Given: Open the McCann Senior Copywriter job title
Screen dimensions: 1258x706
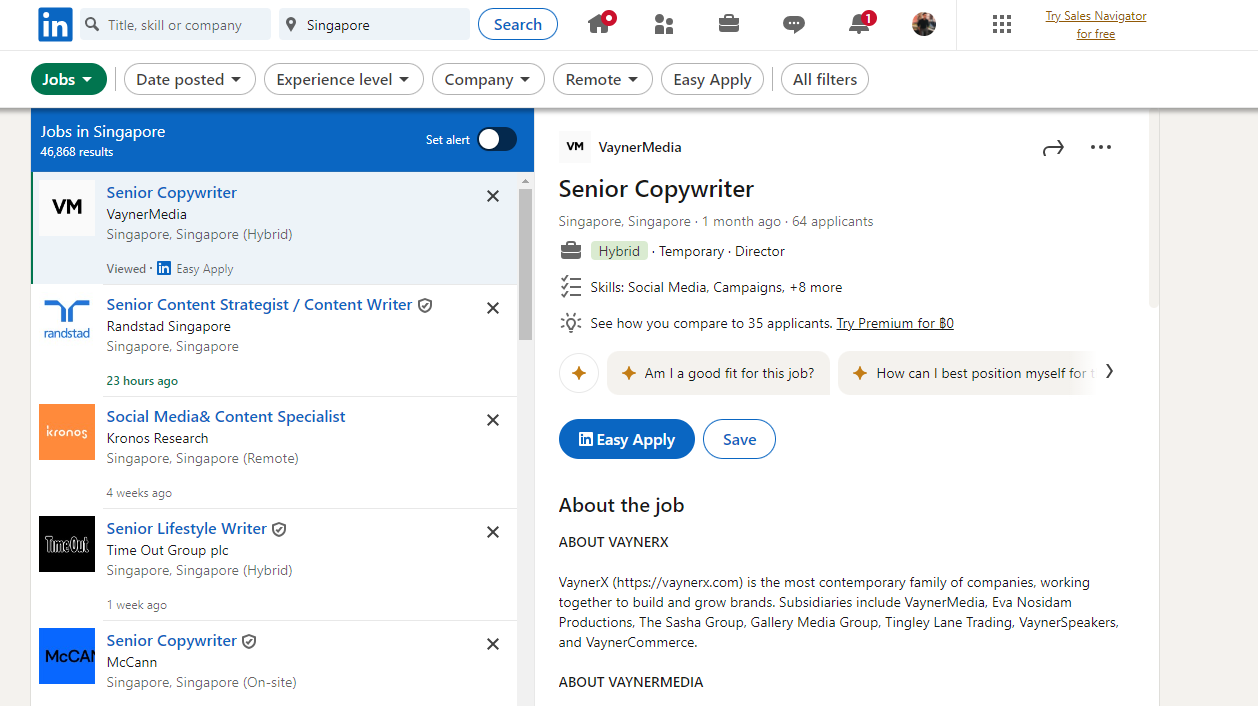Looking at the screenshot, I should click(x=172, y=640).
